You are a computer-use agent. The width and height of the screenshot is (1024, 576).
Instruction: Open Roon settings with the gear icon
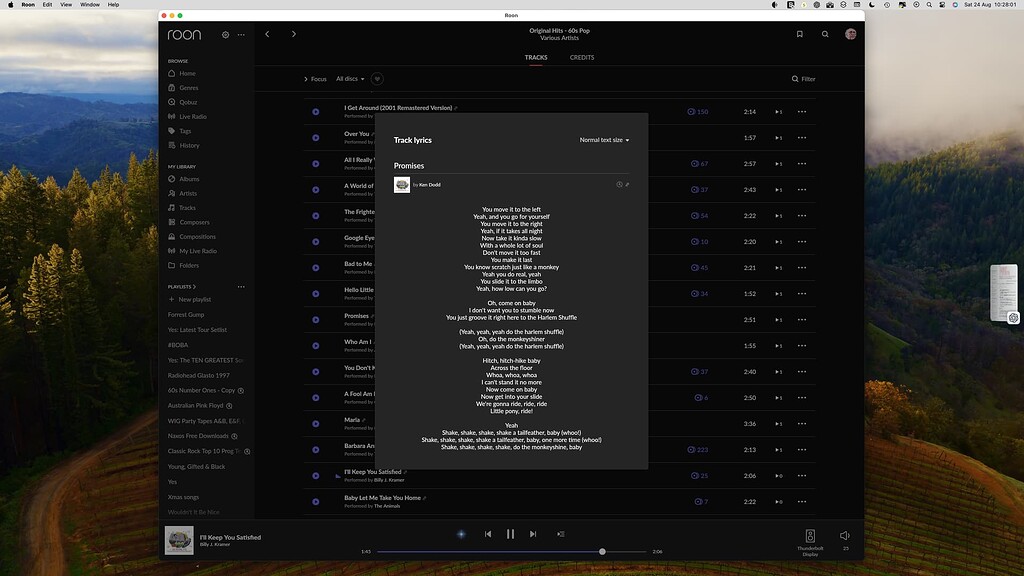[225, 34]
